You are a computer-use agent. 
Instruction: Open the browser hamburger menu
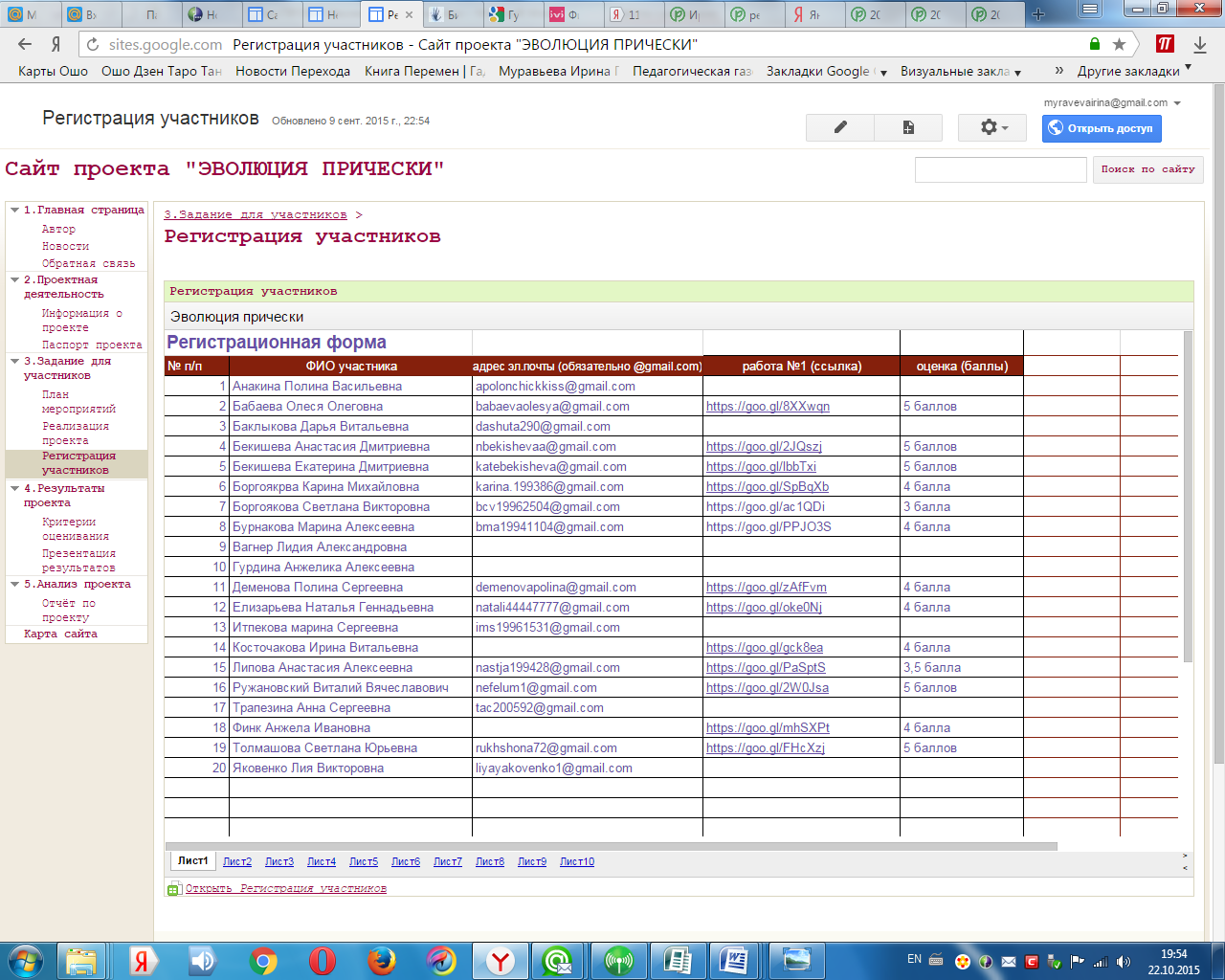pos(1089,10)
